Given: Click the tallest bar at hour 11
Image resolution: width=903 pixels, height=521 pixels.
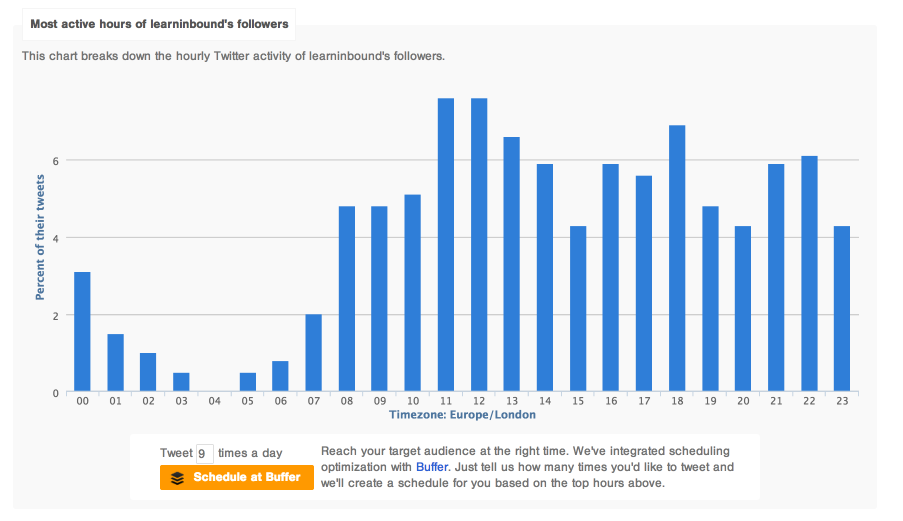Looking at the screenshot, I should point(446,245).
